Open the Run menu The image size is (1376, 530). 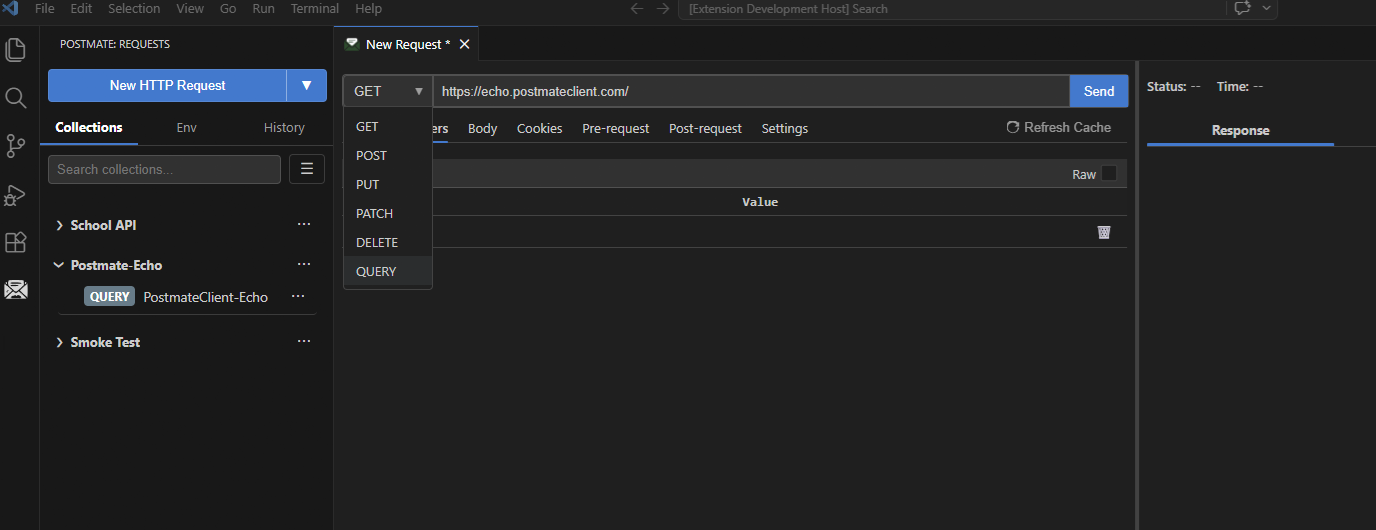click(263, 8)
